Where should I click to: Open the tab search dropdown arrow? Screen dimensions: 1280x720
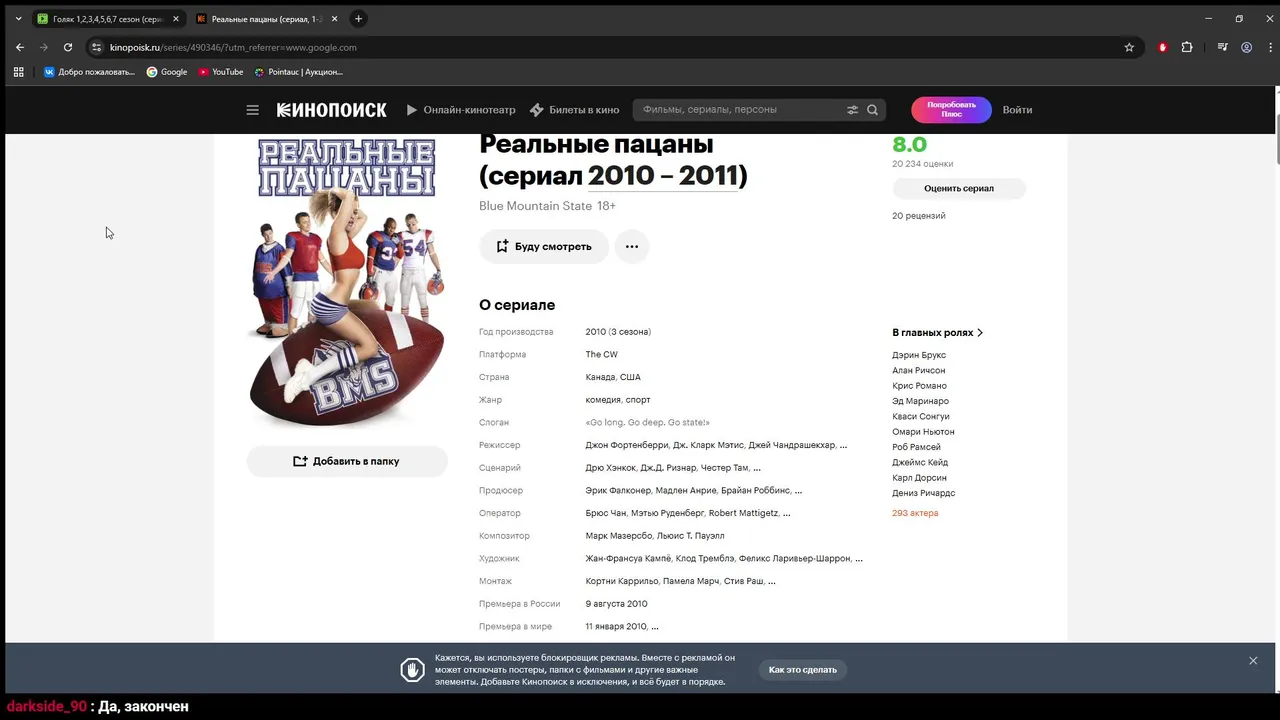pyautogui.click(x=18, y=19)
